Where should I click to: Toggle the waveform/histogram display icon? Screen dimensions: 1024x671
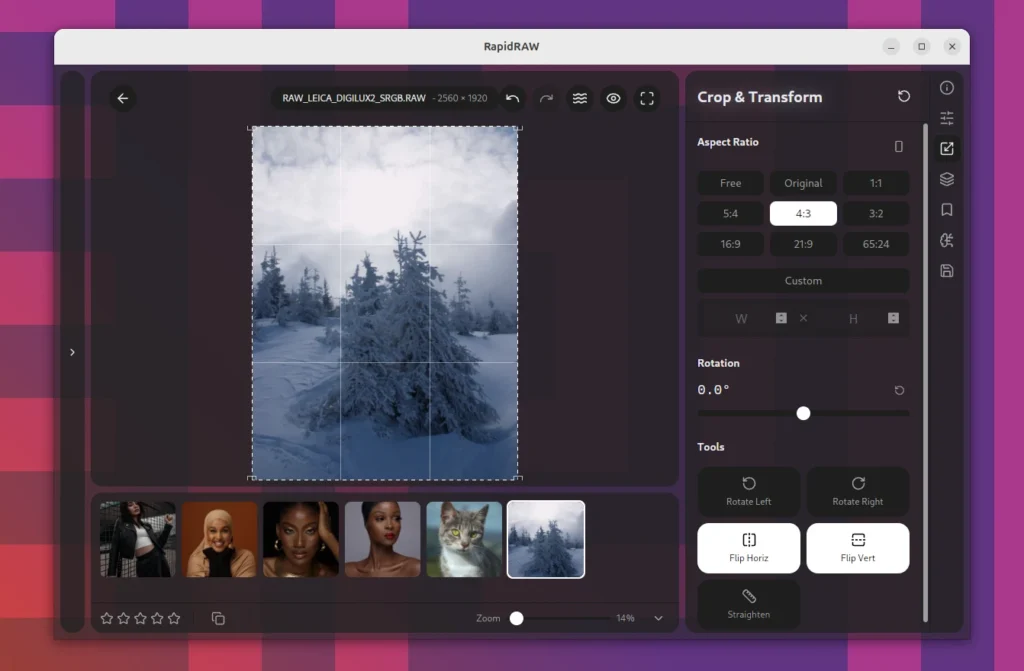[x=579, y=99]
